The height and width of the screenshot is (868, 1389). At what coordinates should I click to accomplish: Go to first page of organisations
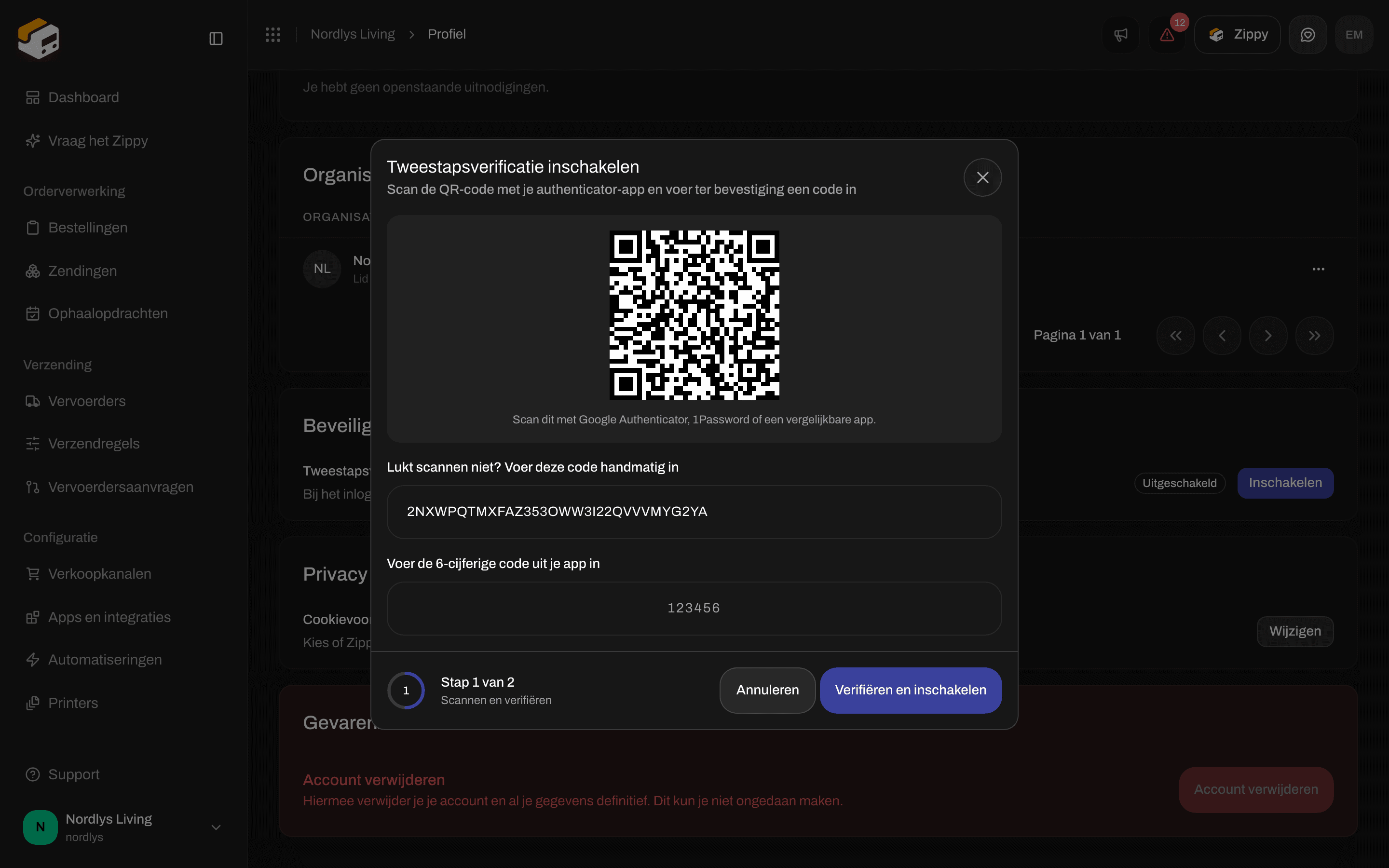1175,336
